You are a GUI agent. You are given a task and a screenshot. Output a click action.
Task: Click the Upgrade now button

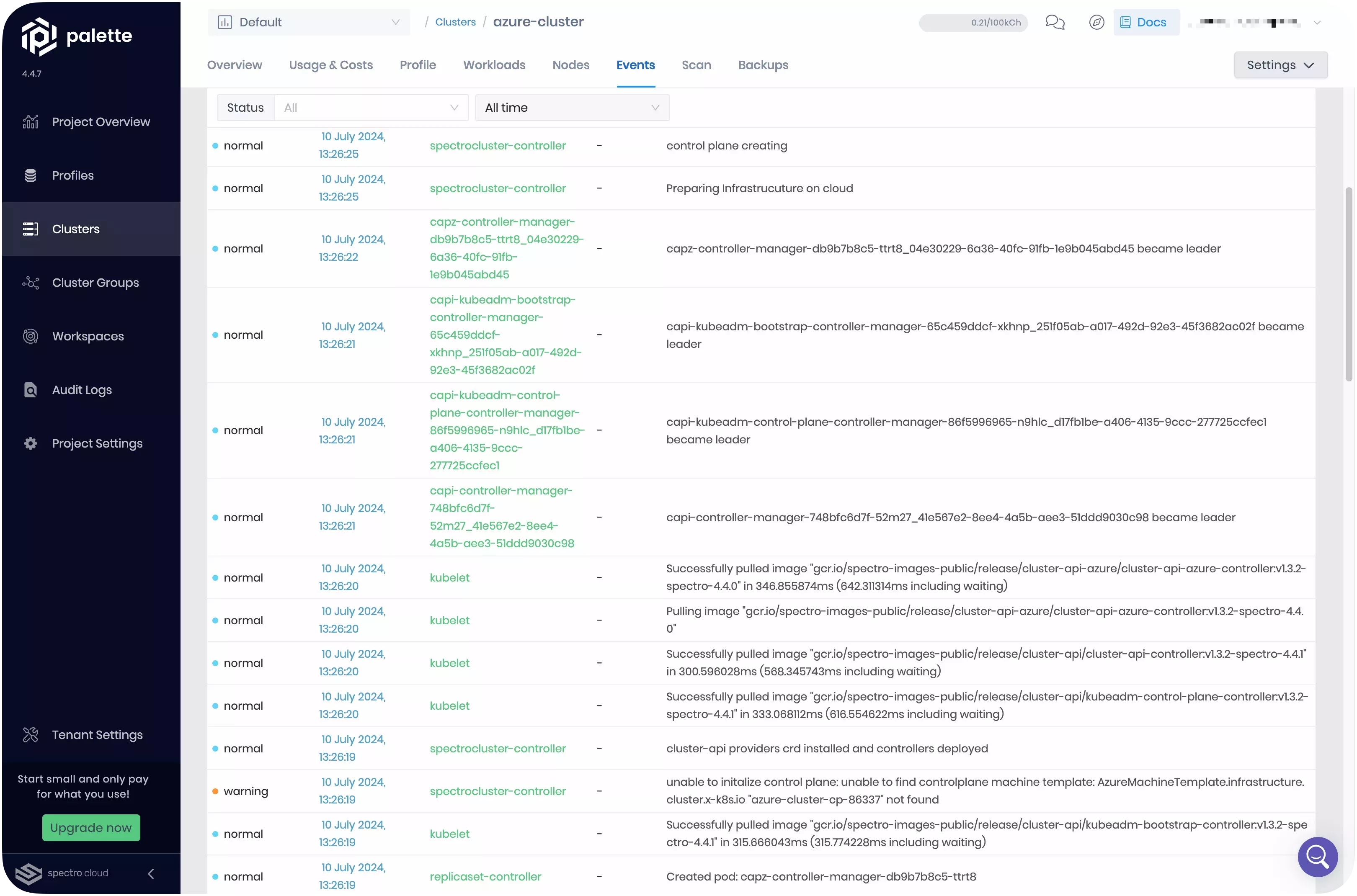91,827
